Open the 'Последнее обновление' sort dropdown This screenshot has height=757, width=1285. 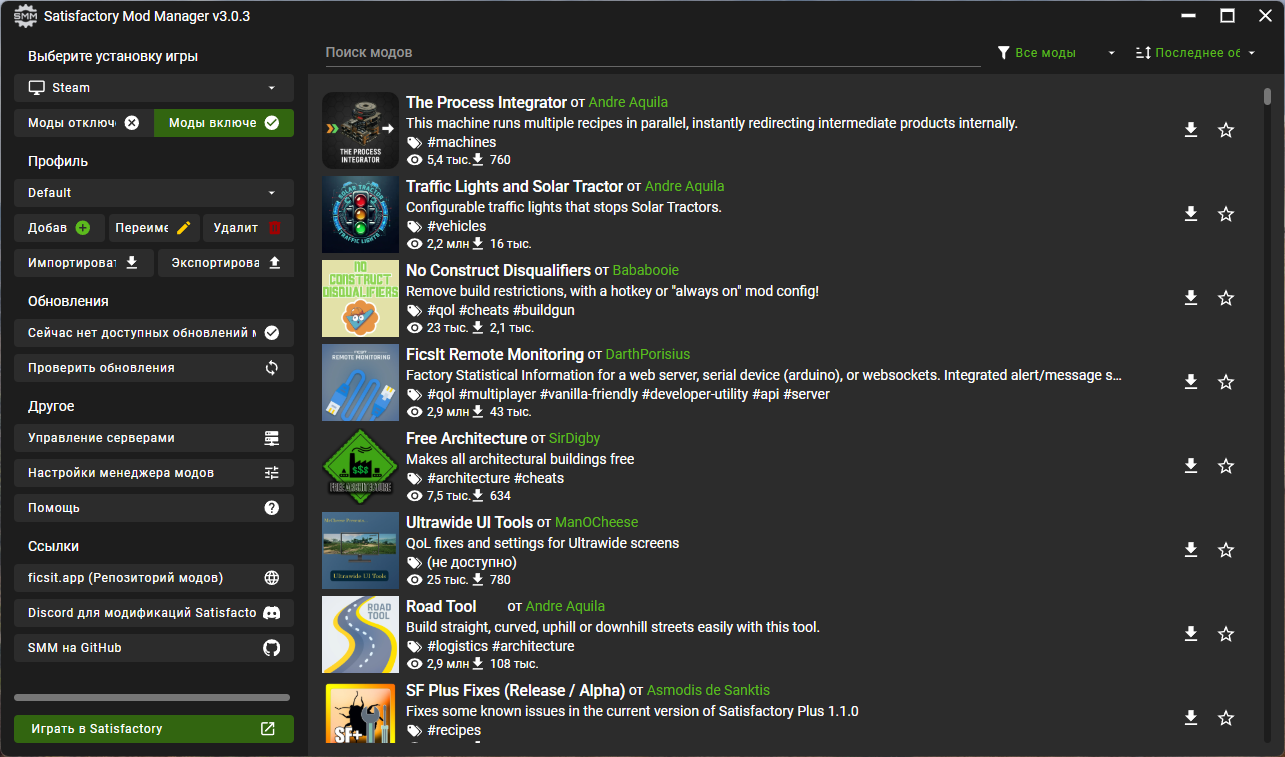point(1196,53)
